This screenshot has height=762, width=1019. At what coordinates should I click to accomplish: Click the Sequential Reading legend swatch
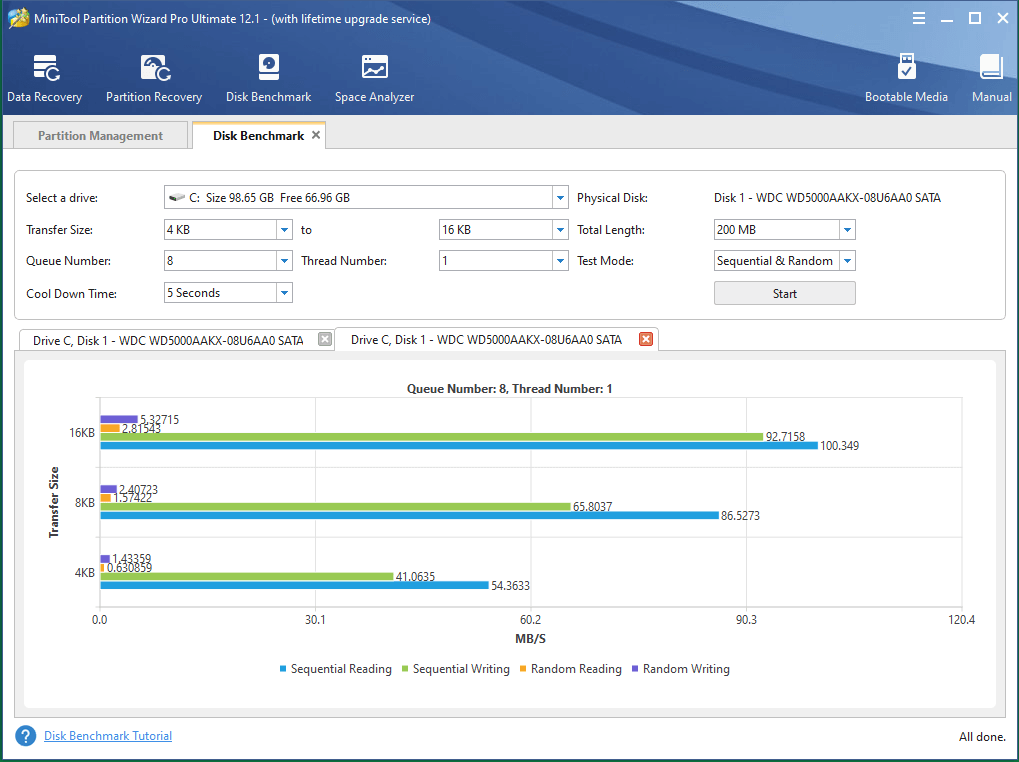pos(283,668)
